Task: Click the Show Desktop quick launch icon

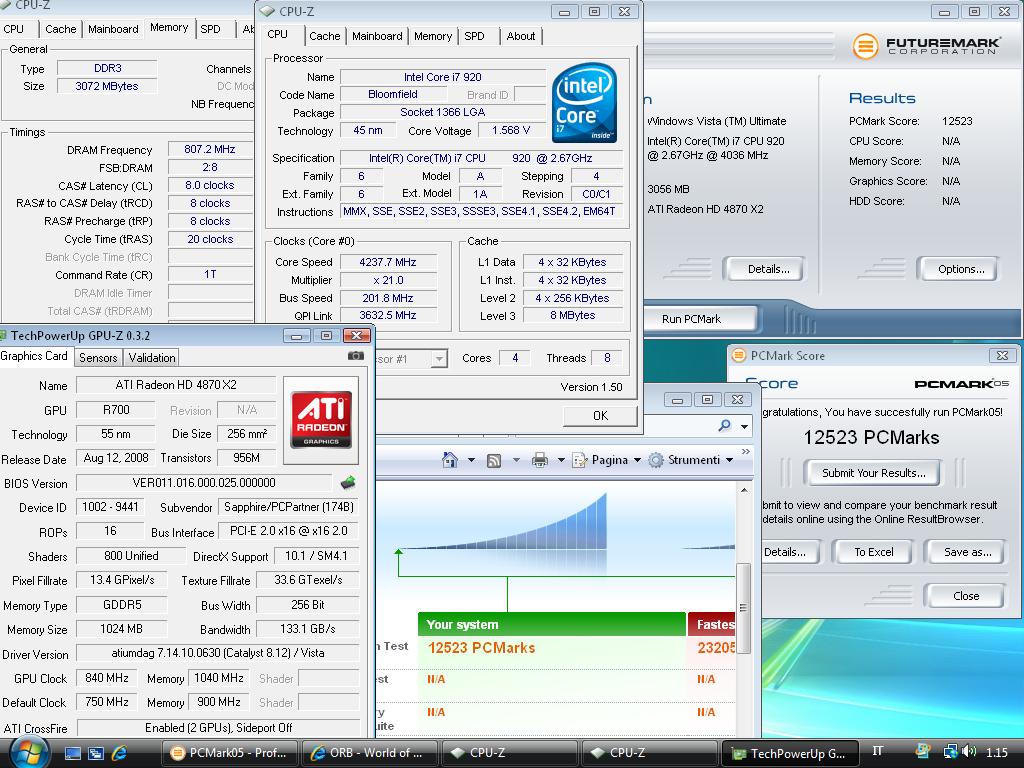Action: (72, 753)
